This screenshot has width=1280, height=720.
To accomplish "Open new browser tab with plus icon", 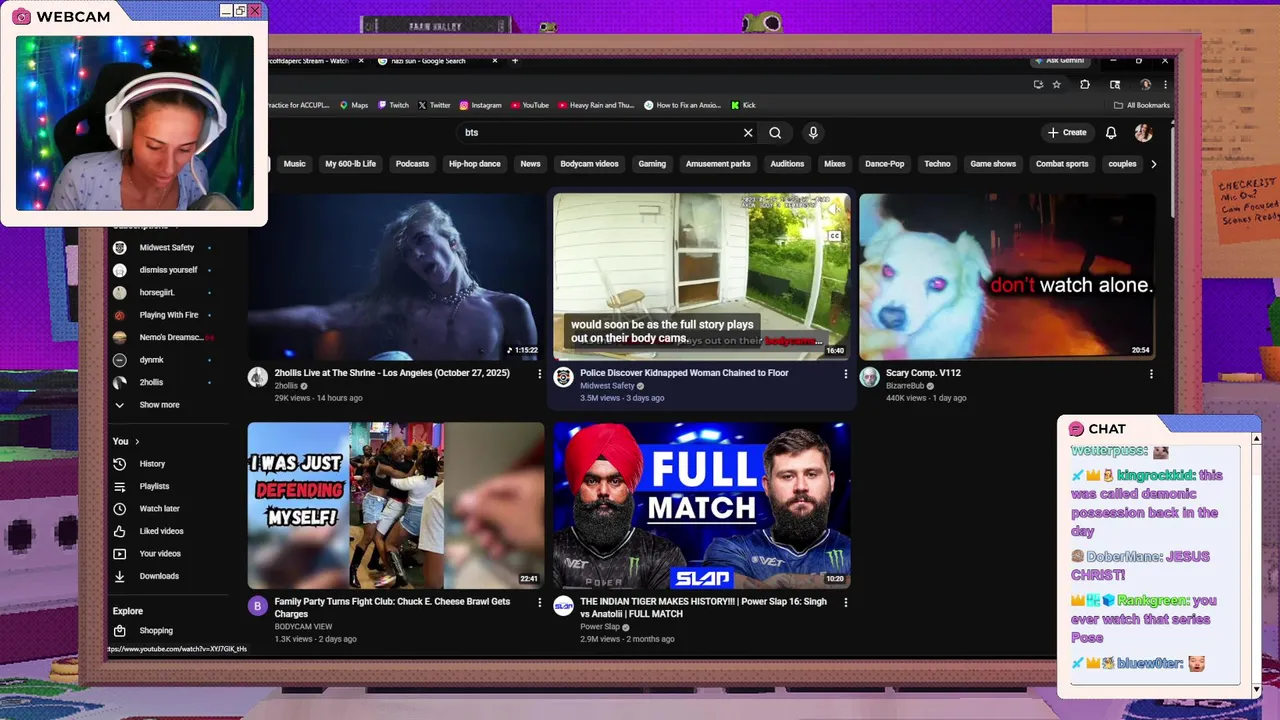I will (515, 61).
